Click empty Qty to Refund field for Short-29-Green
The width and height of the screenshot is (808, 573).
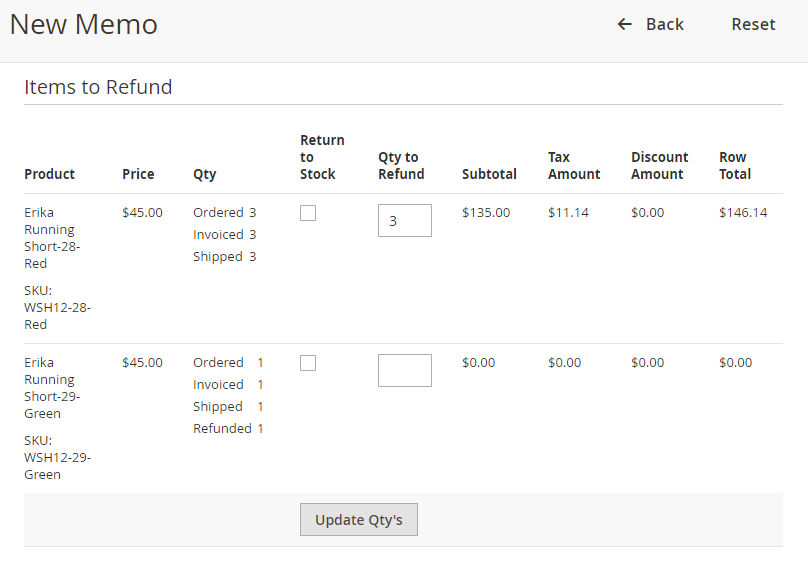[404, 370]
